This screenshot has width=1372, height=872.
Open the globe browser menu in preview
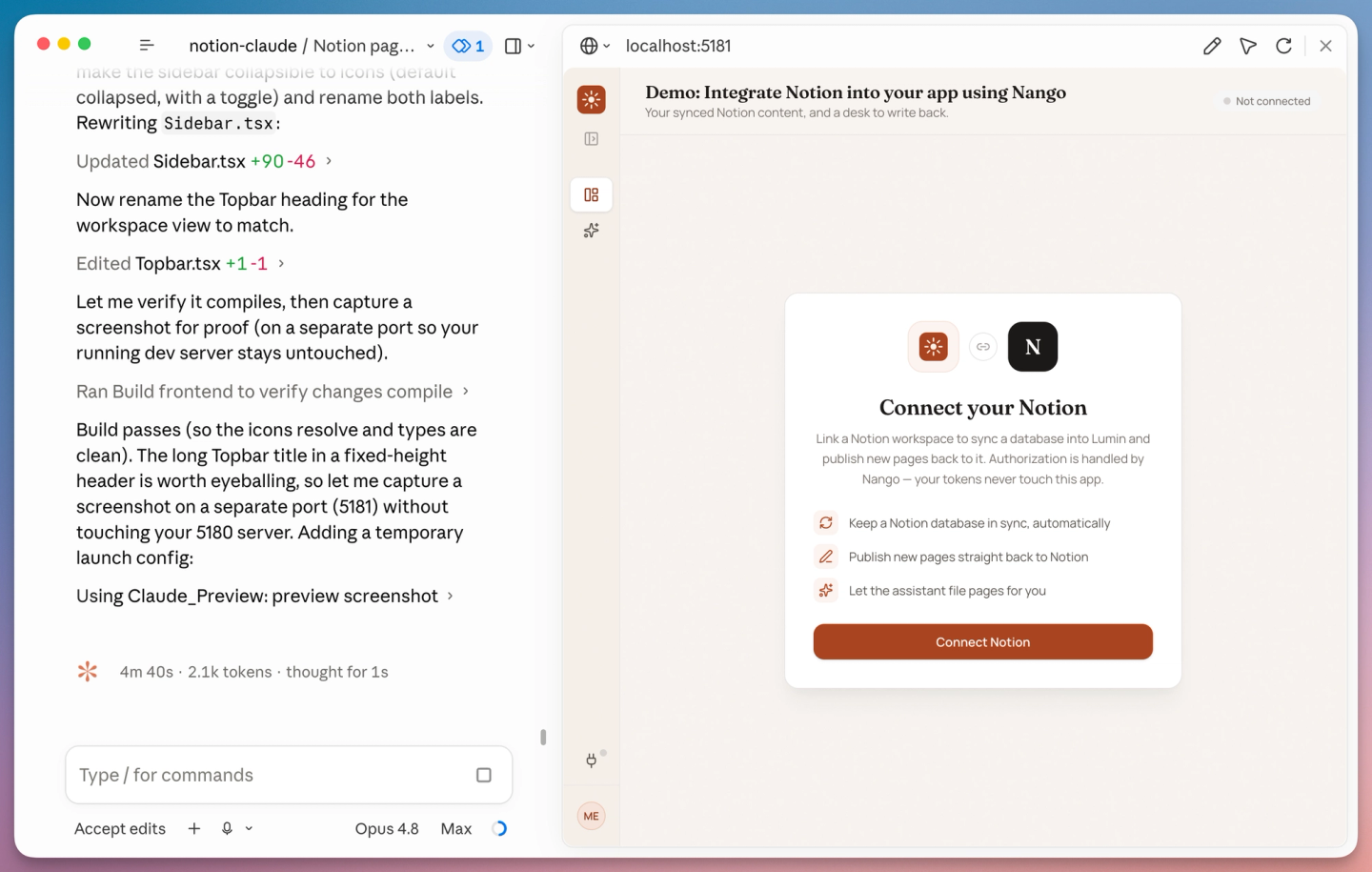point(595,46)
